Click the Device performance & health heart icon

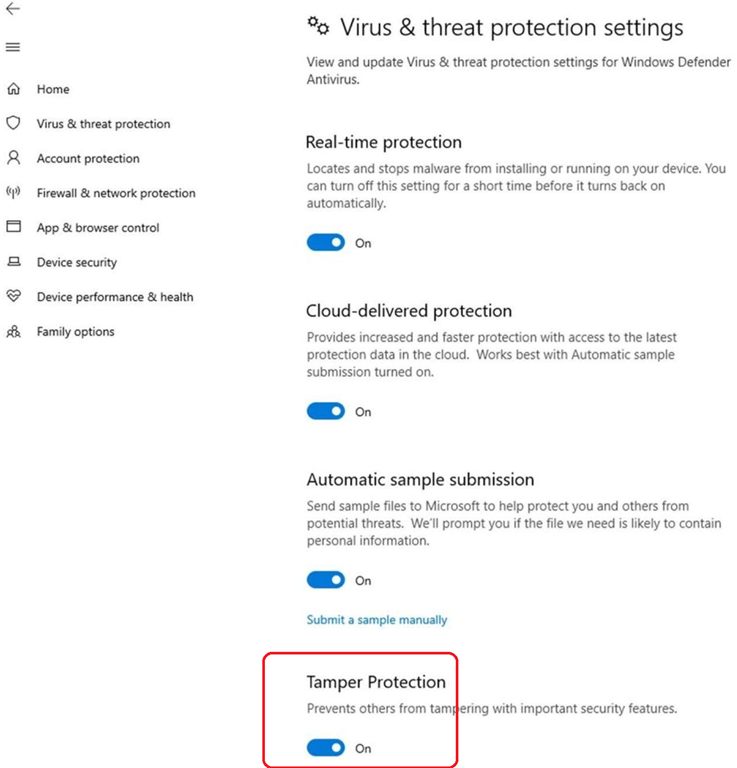(13, 297)
